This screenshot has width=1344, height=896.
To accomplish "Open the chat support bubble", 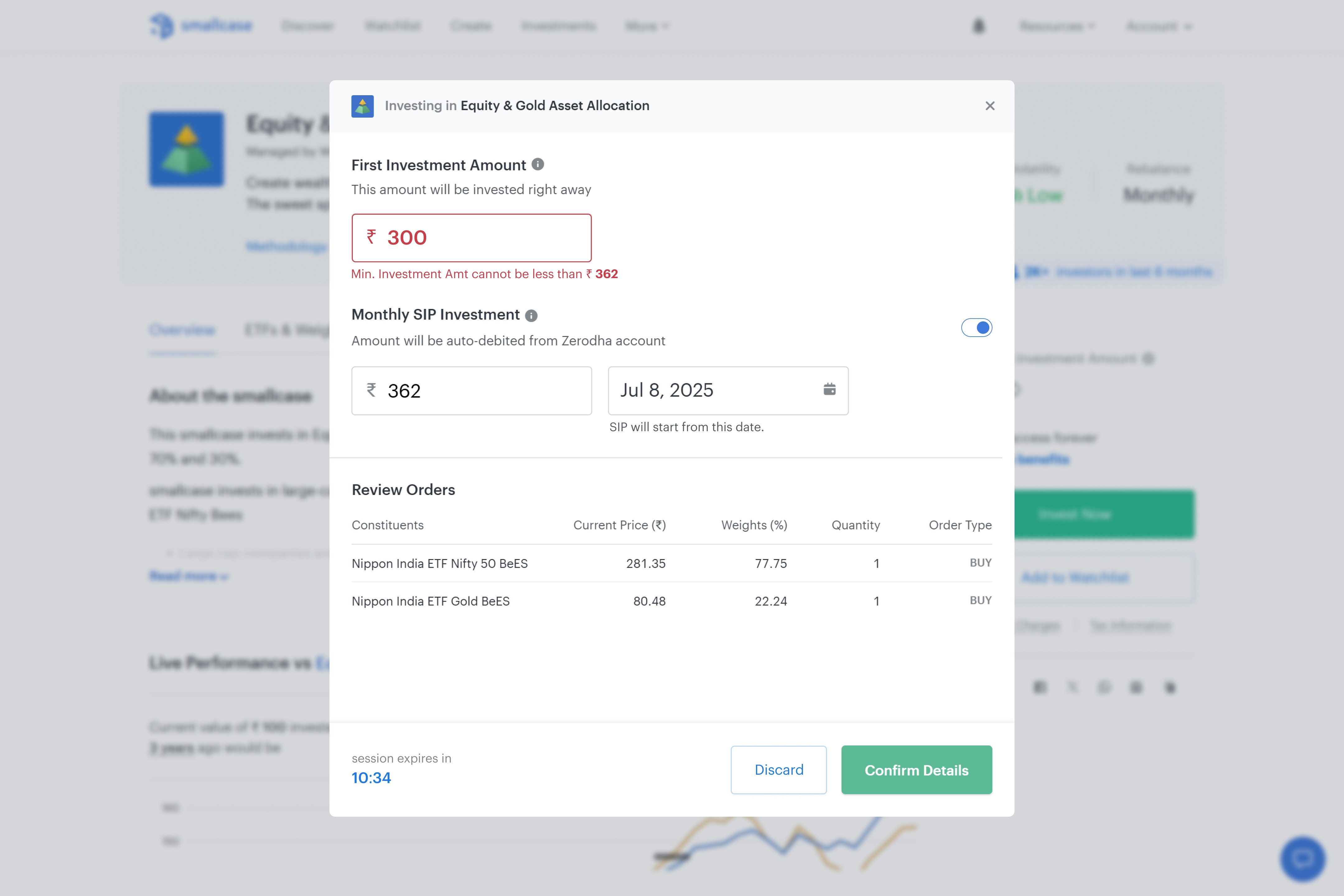I will point(1302,858).
